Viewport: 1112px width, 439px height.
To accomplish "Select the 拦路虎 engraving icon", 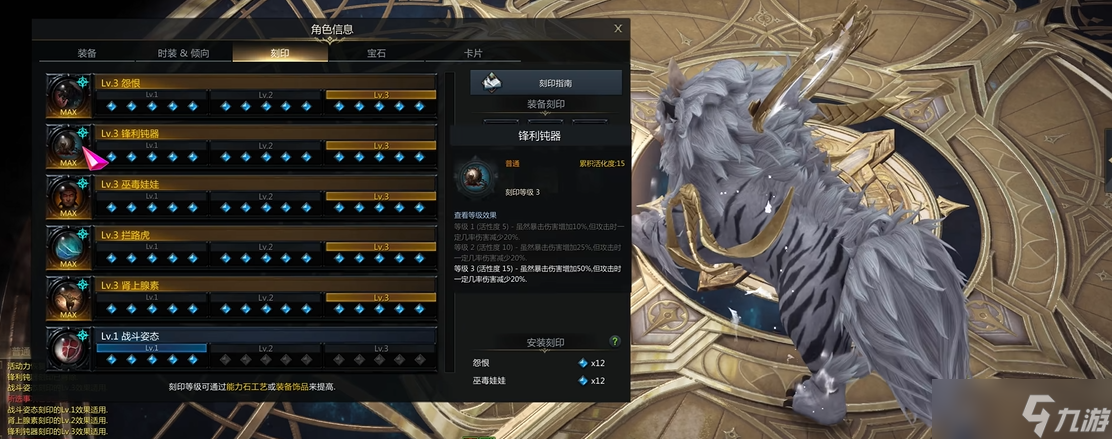I will click(x=68, y=248).
